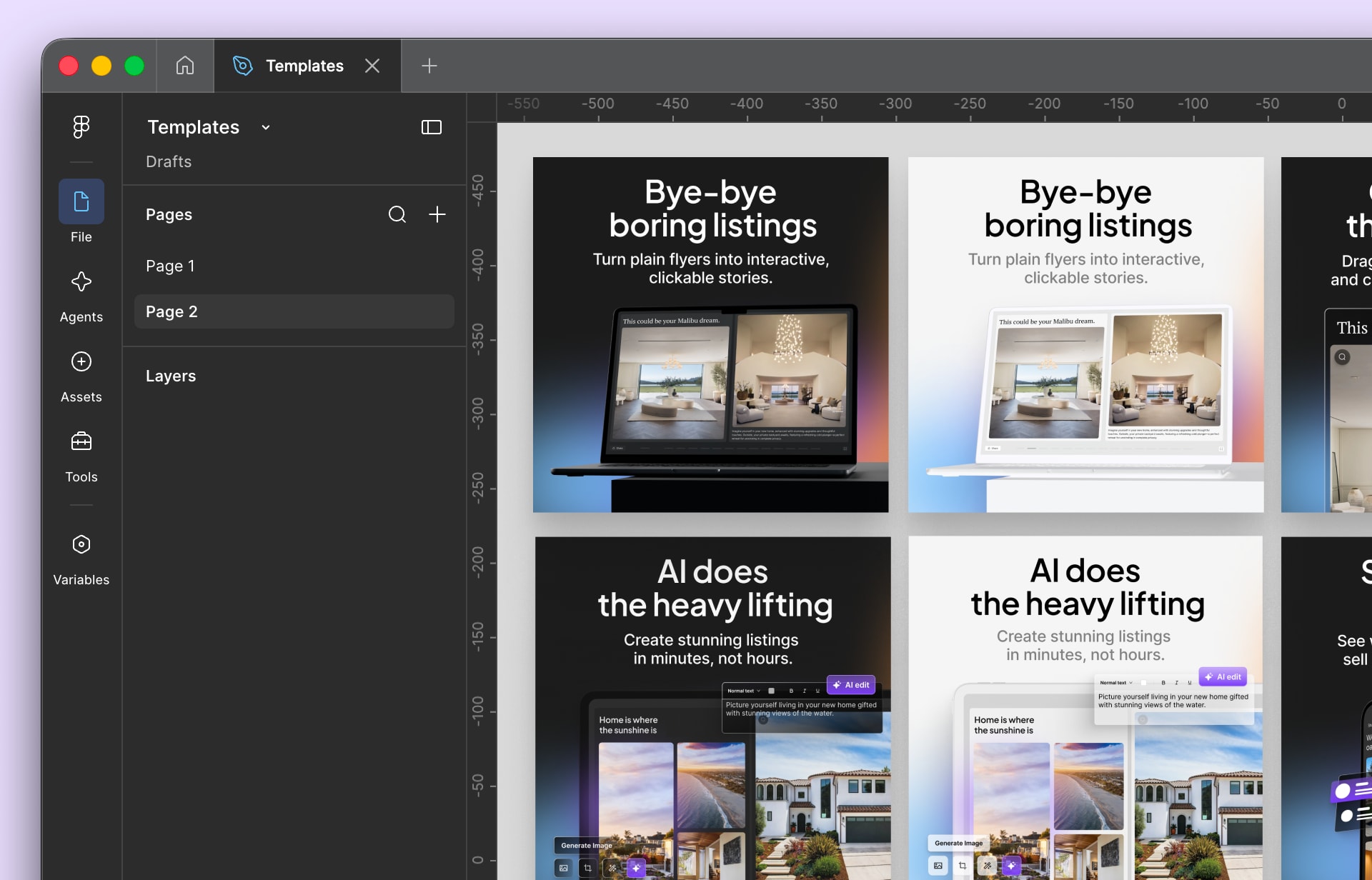Image resolution: width=1372 pixels, height=880 pixels.
Task: Add a new tab
Action: (429, 66)
